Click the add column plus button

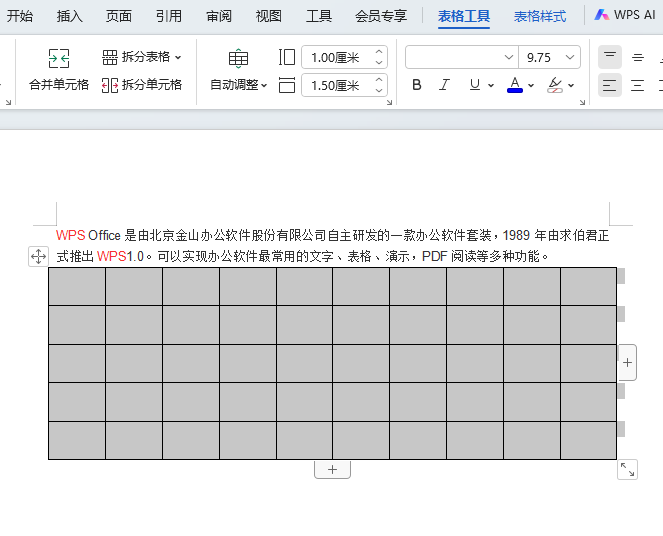tap(627, 363)
